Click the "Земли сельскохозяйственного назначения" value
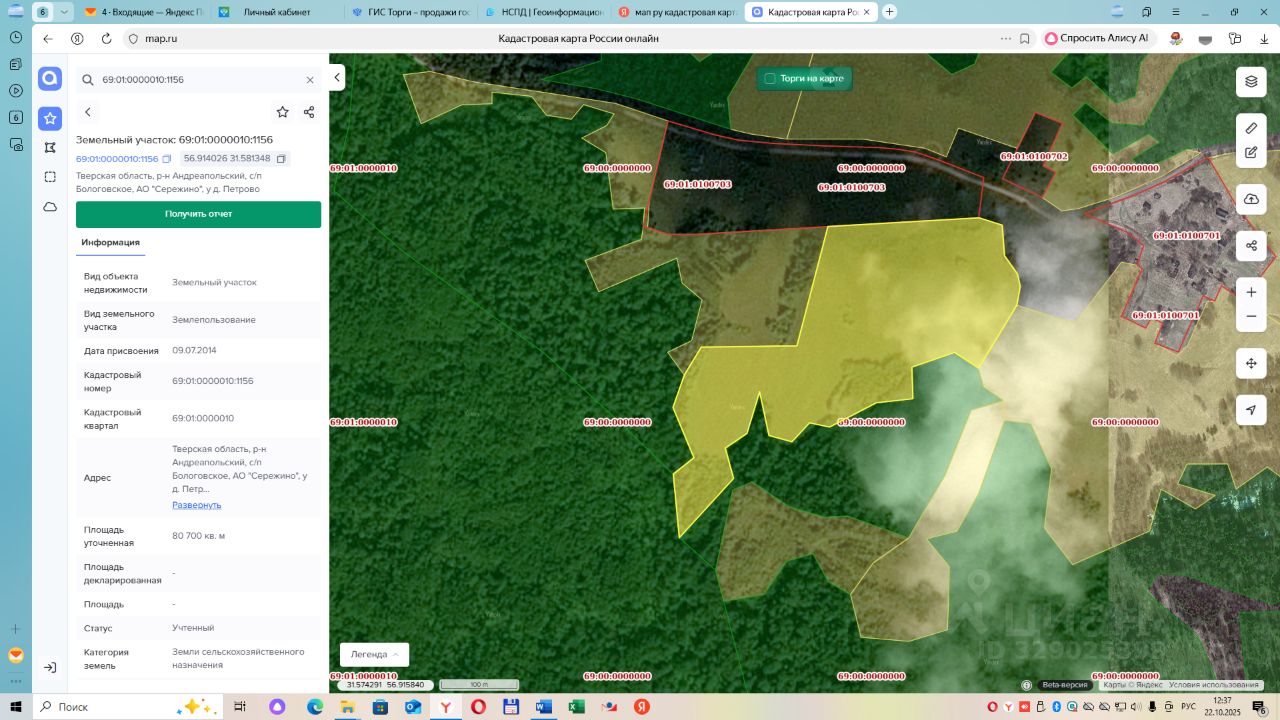The height and width of the screenshot is (720, 1280). tap(238, 659)
